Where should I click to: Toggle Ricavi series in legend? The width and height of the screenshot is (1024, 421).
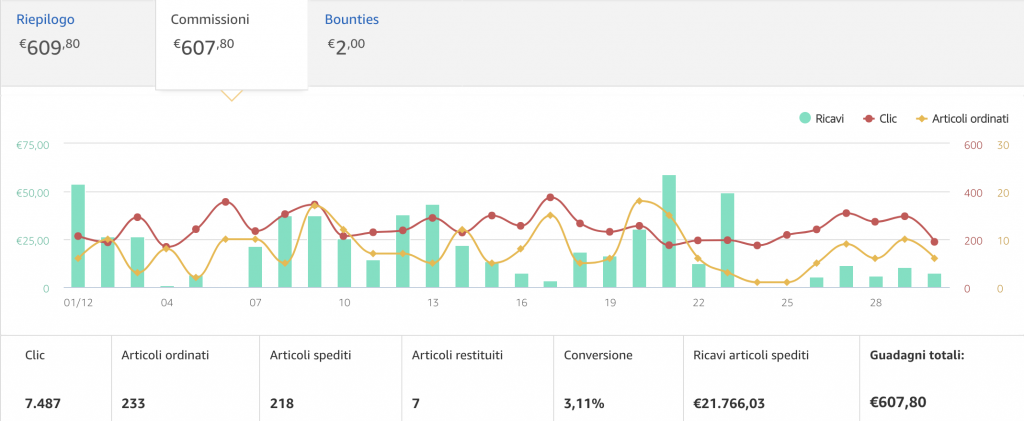coord(822,119)
